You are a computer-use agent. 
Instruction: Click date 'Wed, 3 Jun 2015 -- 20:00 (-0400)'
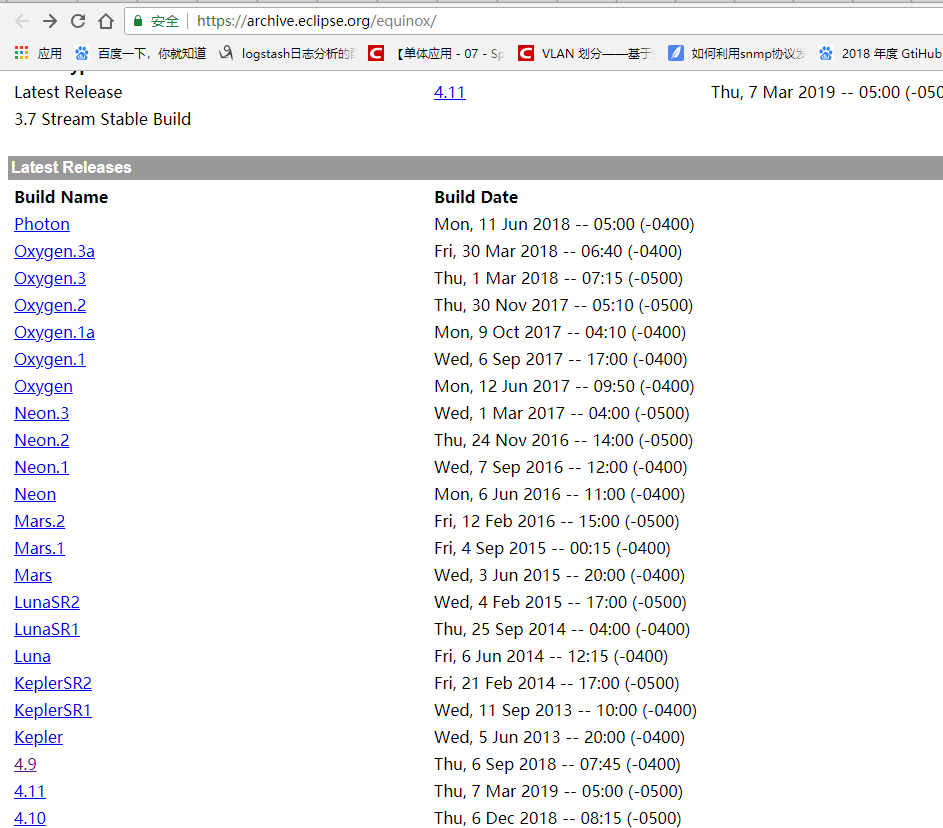tap(559, 575)
